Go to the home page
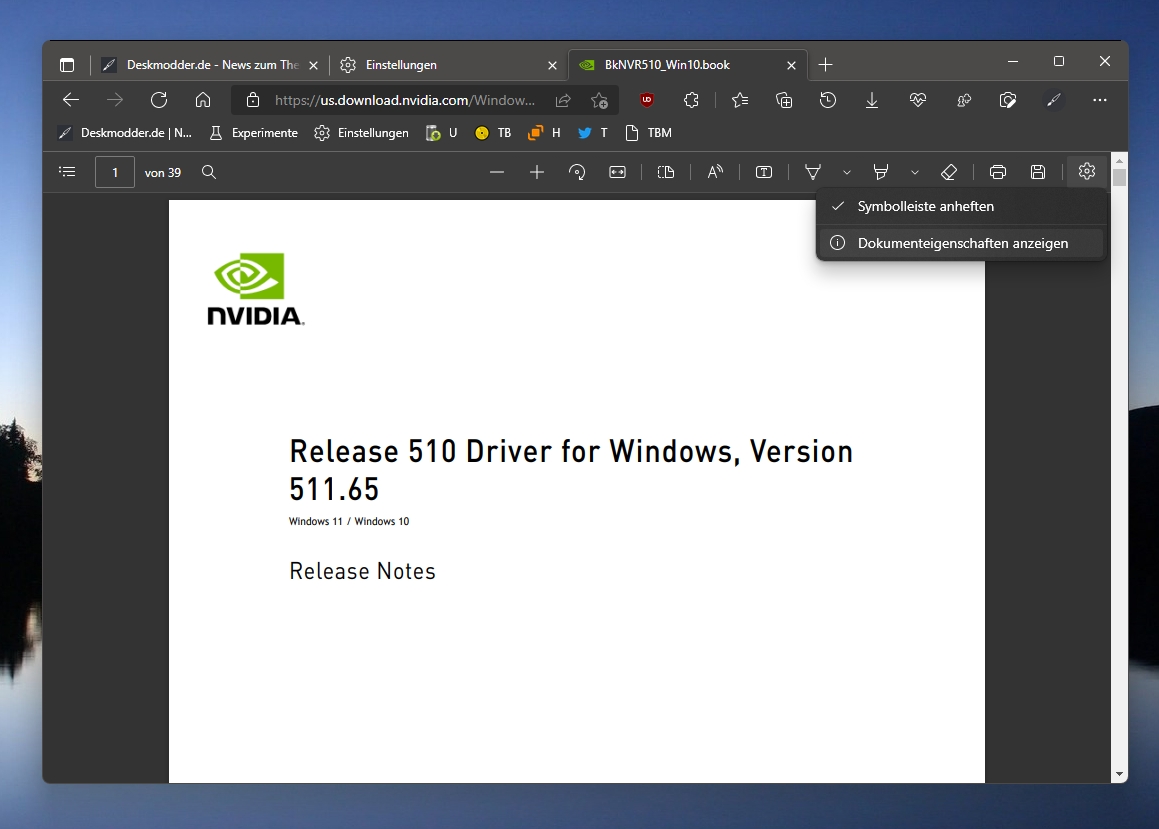 (203, 100)
